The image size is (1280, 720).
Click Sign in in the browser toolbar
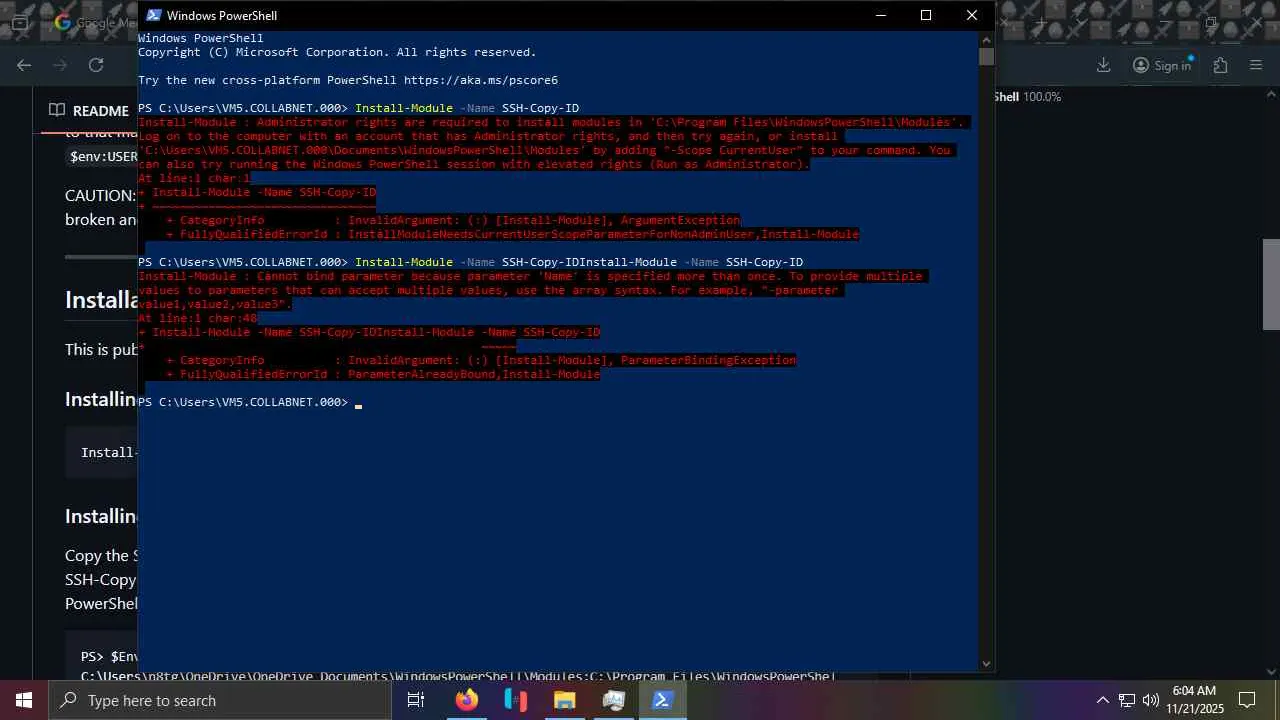coord(1172,66)
